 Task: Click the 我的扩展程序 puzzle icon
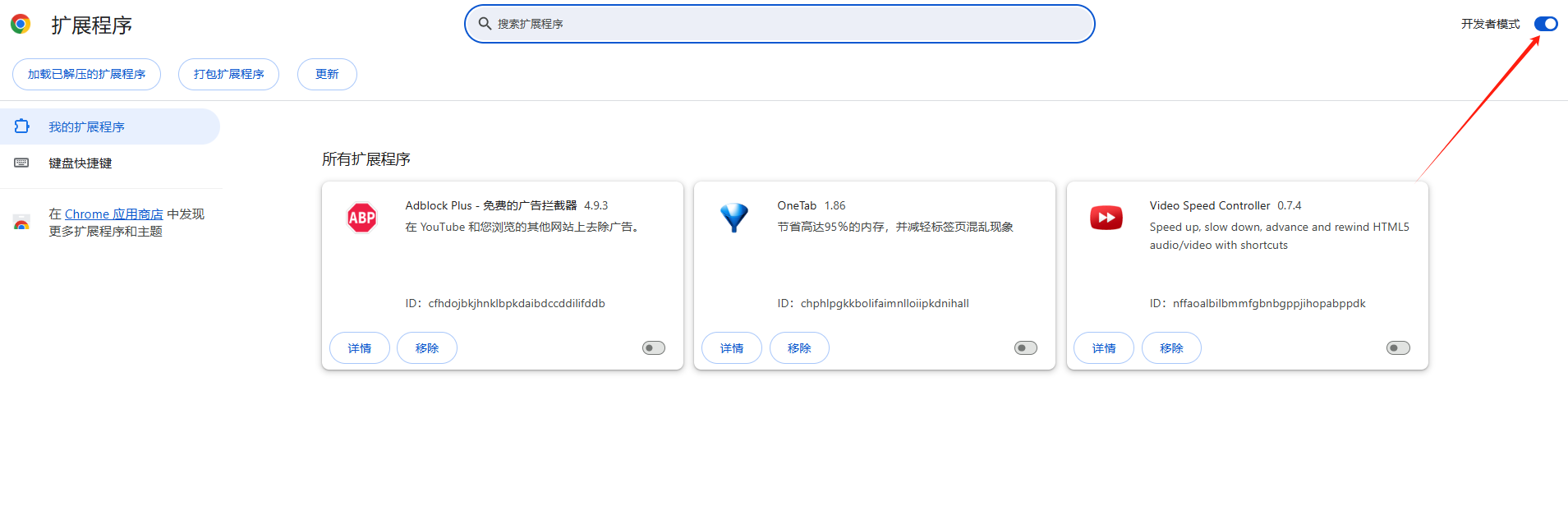point(22,126)
